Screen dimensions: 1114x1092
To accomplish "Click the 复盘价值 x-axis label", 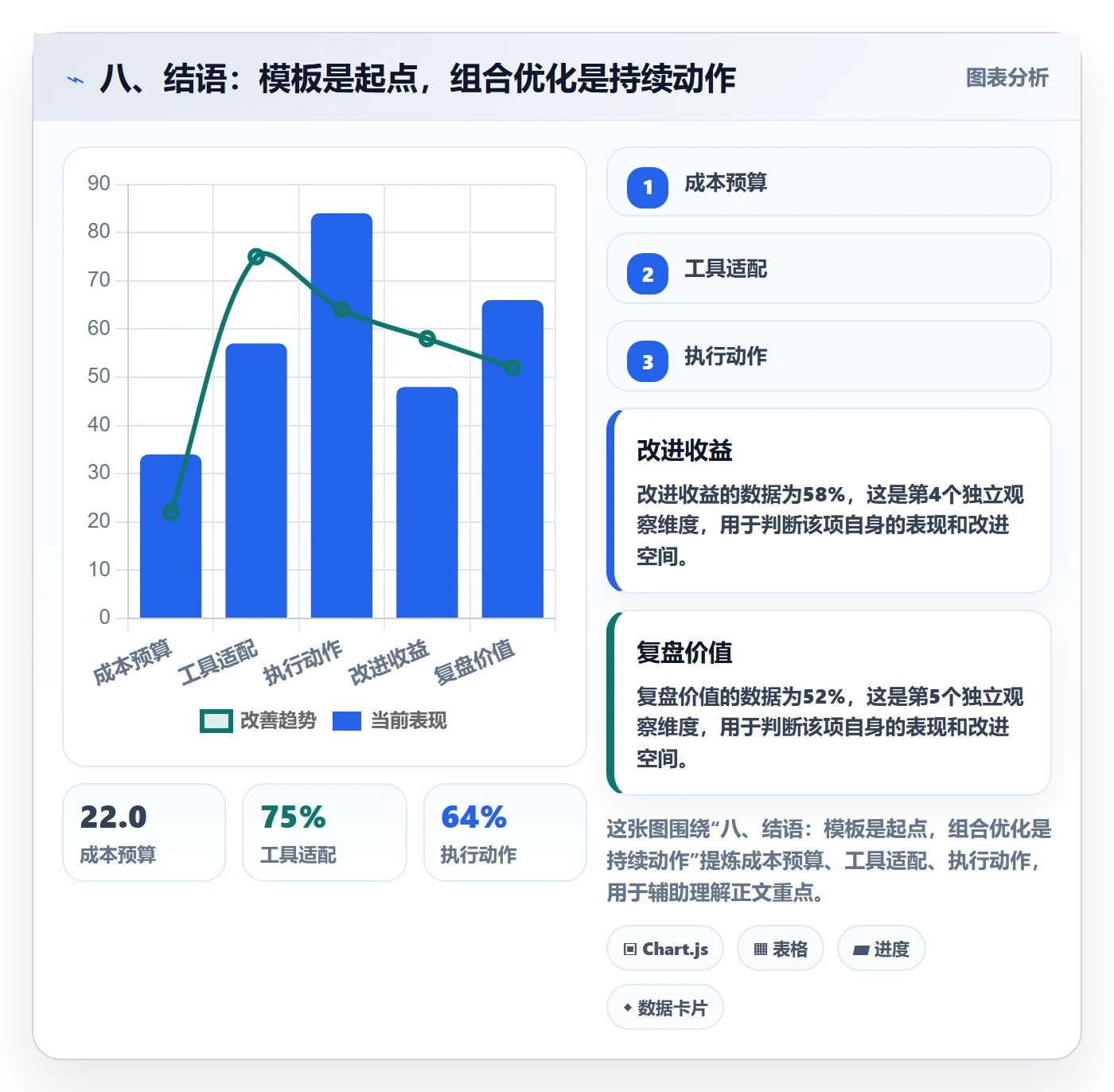I will click(x=474, y=662).
